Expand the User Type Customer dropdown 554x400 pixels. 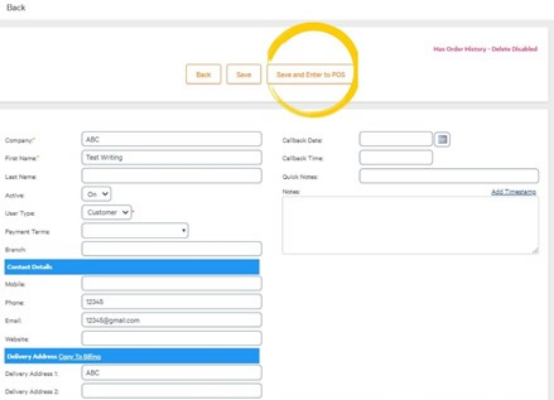point(107,212)
